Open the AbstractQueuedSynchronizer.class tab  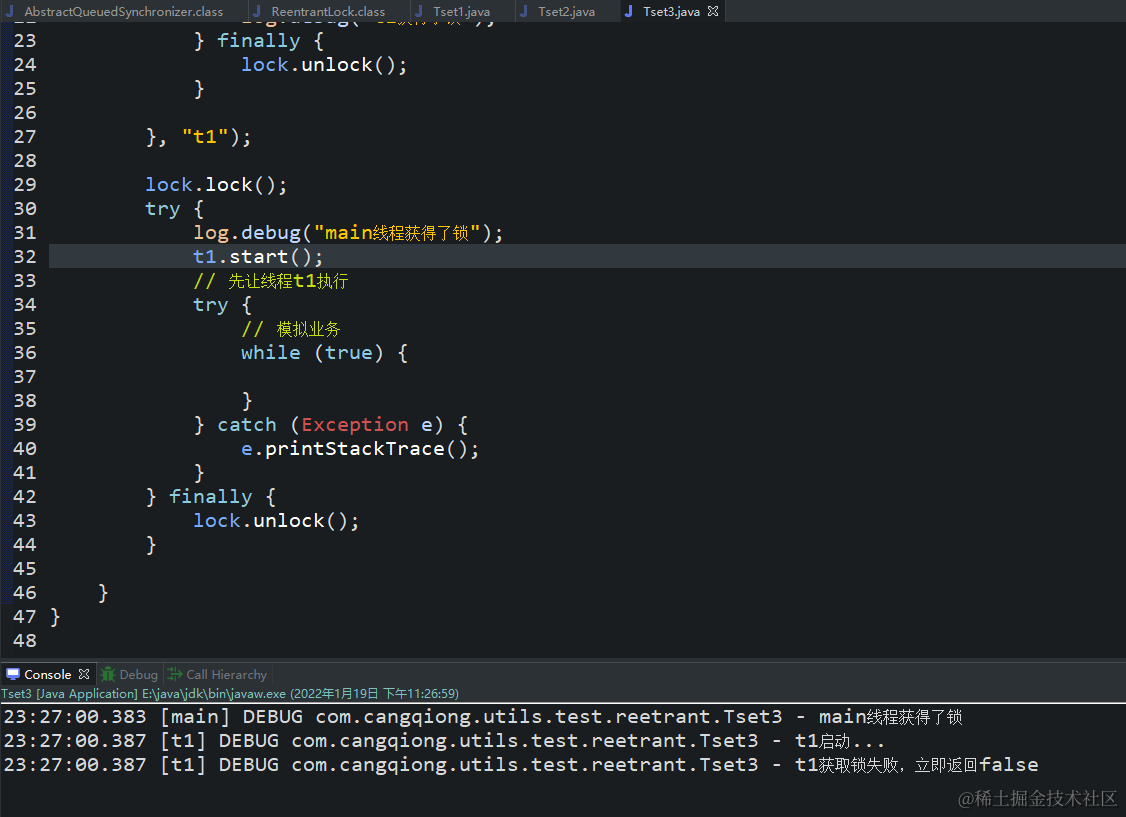pos(123,11)
